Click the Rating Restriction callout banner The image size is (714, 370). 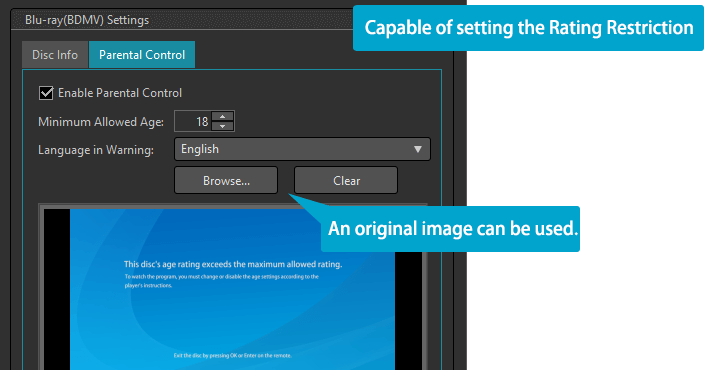528,28
